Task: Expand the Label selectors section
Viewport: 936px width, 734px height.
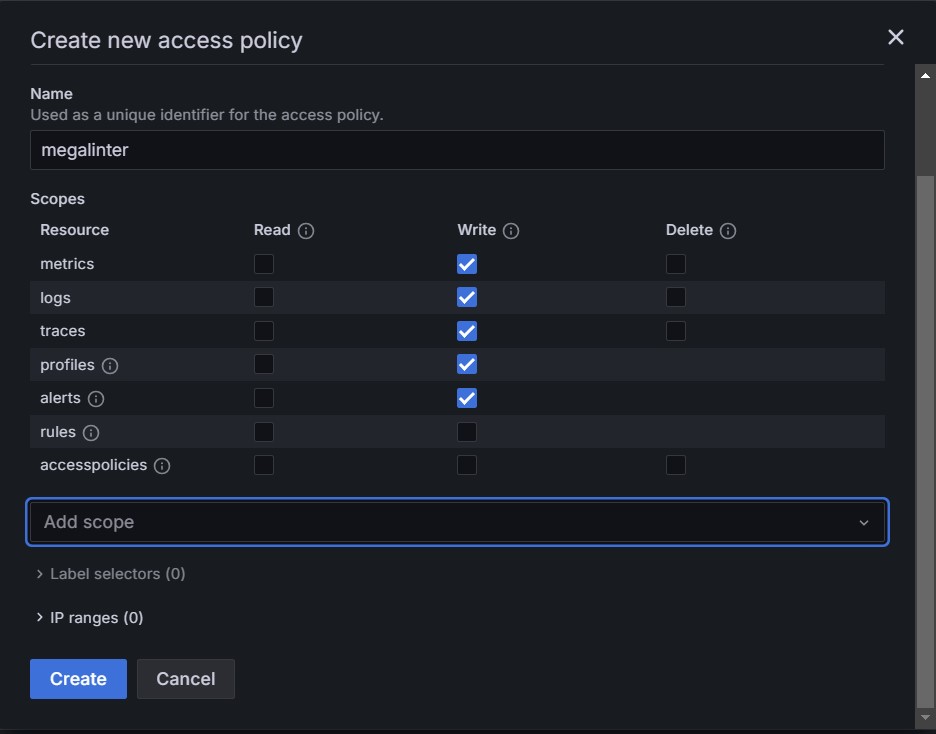Action: [x=110, y=574]
